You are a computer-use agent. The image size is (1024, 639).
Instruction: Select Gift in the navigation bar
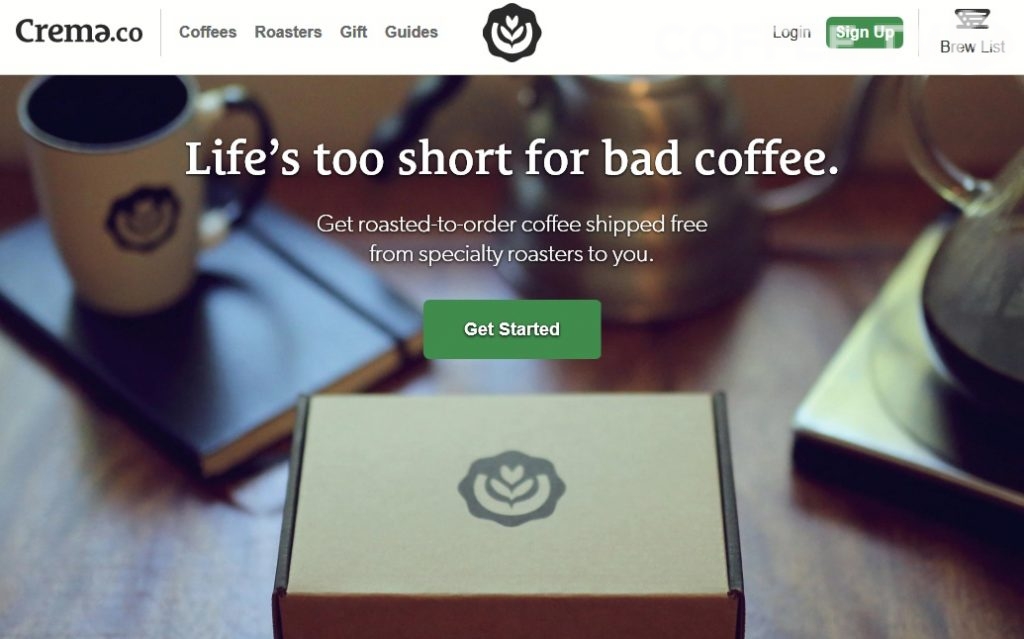pyautogui.click(x=353, y=32)
